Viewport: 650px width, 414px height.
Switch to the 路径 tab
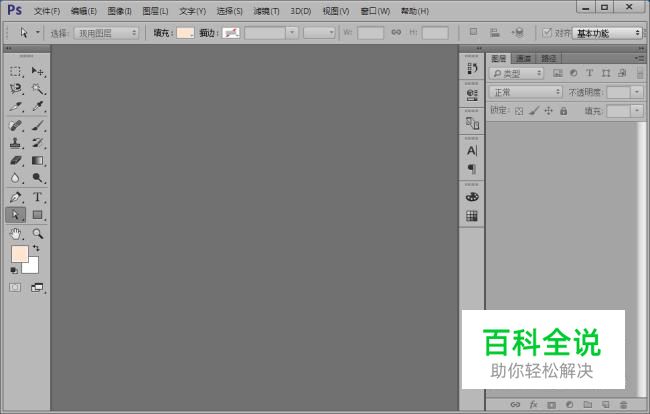pyautogui.click(x=548, y=58)
